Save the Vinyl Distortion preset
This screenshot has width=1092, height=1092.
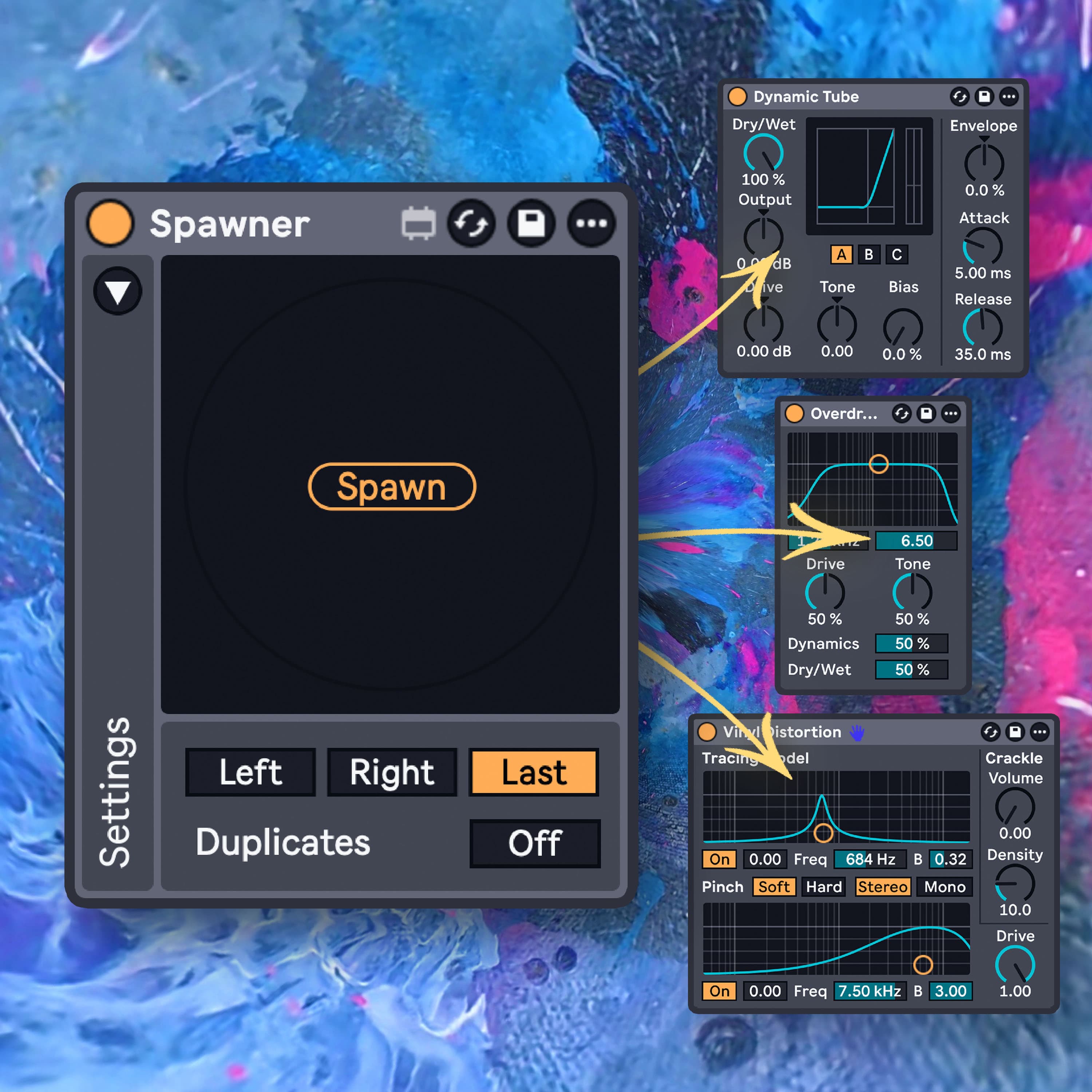tap(1015, 732)
